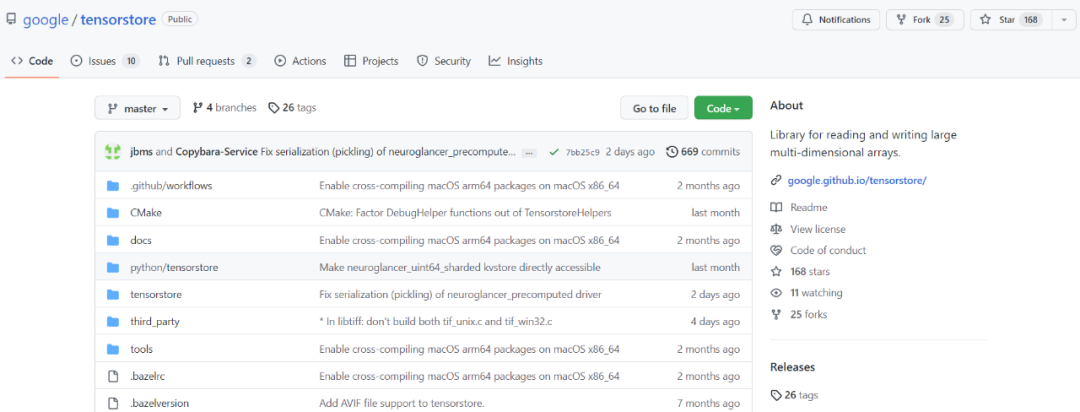The width and height of the screenshot is (1080, 412).
Task: Click the file icon for .bazelversion
Action: click(114, 404)
